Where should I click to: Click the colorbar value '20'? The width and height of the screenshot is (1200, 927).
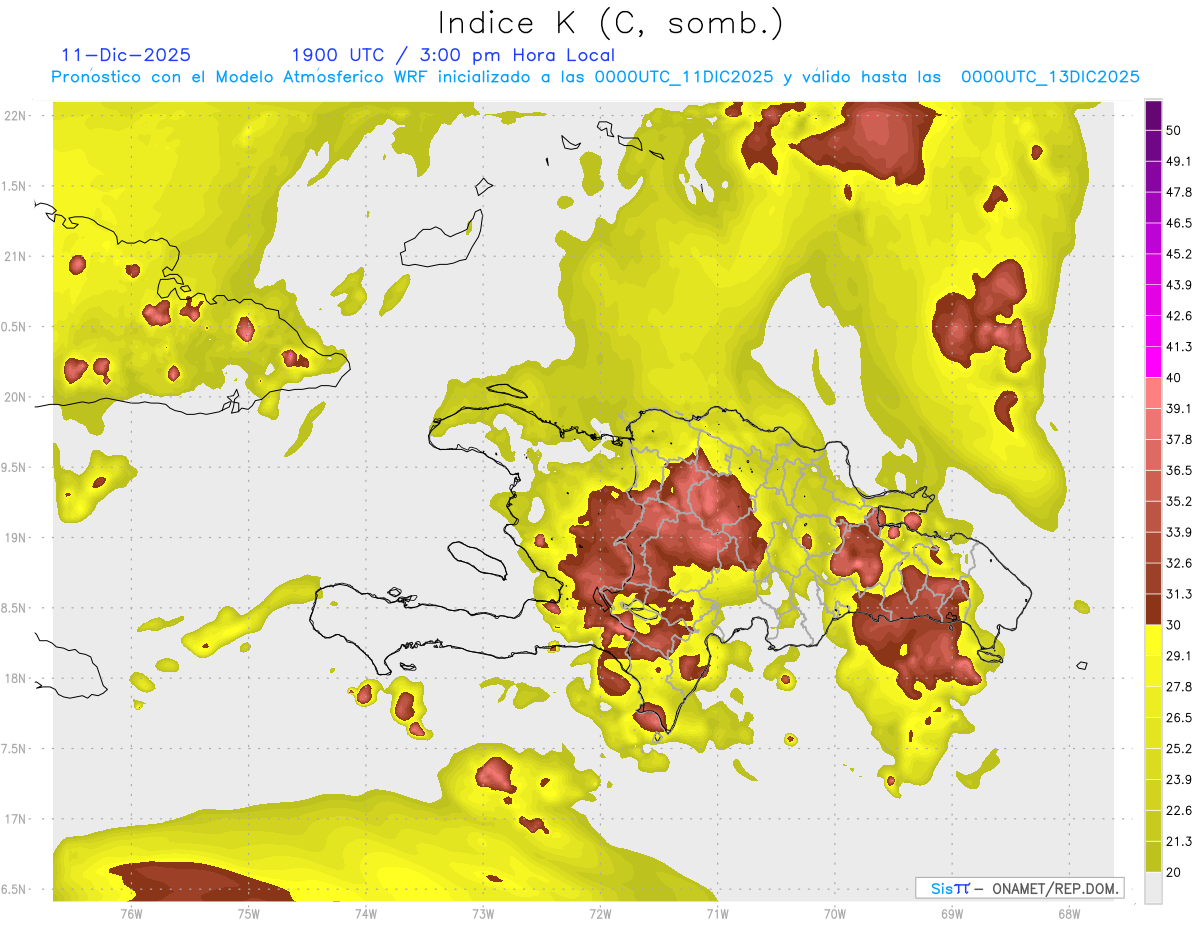click(1174, 873)
